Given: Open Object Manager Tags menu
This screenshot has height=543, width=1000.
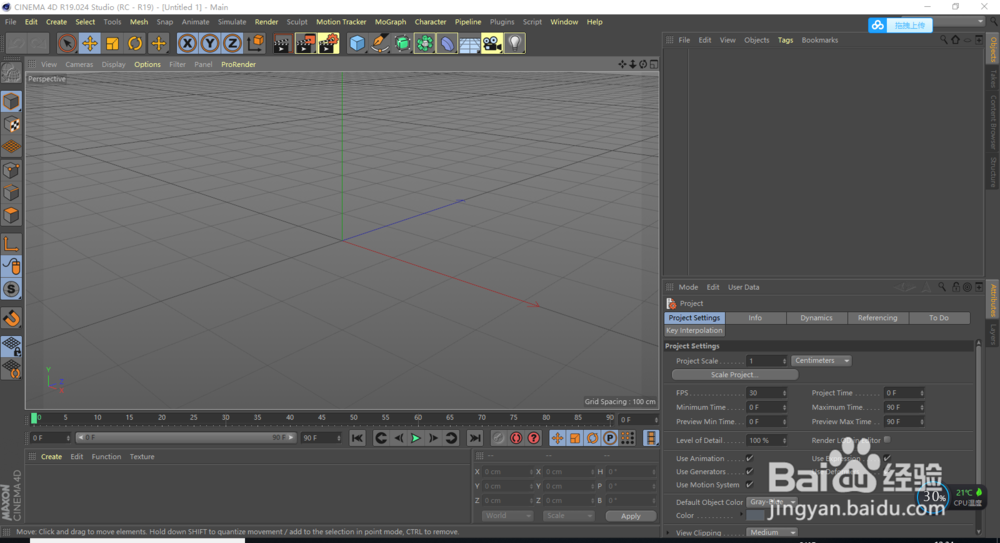Looking at the screenshot, I should pos(785,40).
